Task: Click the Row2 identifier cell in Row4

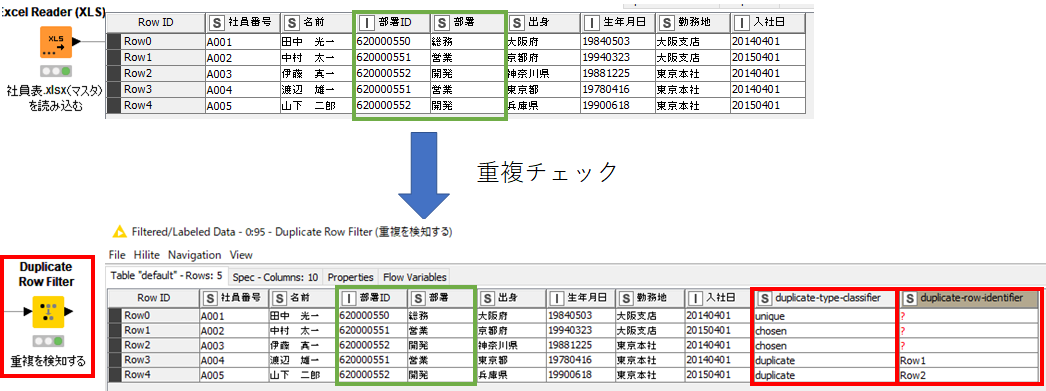Action: point(969,375)
